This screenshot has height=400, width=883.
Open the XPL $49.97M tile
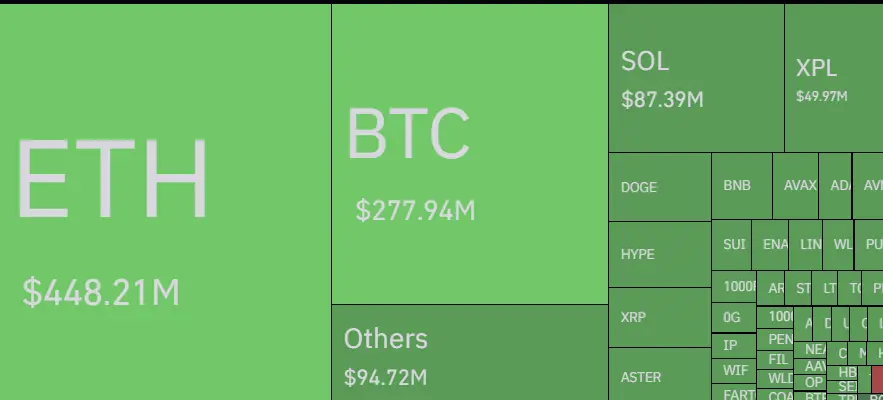pos(833,78)
